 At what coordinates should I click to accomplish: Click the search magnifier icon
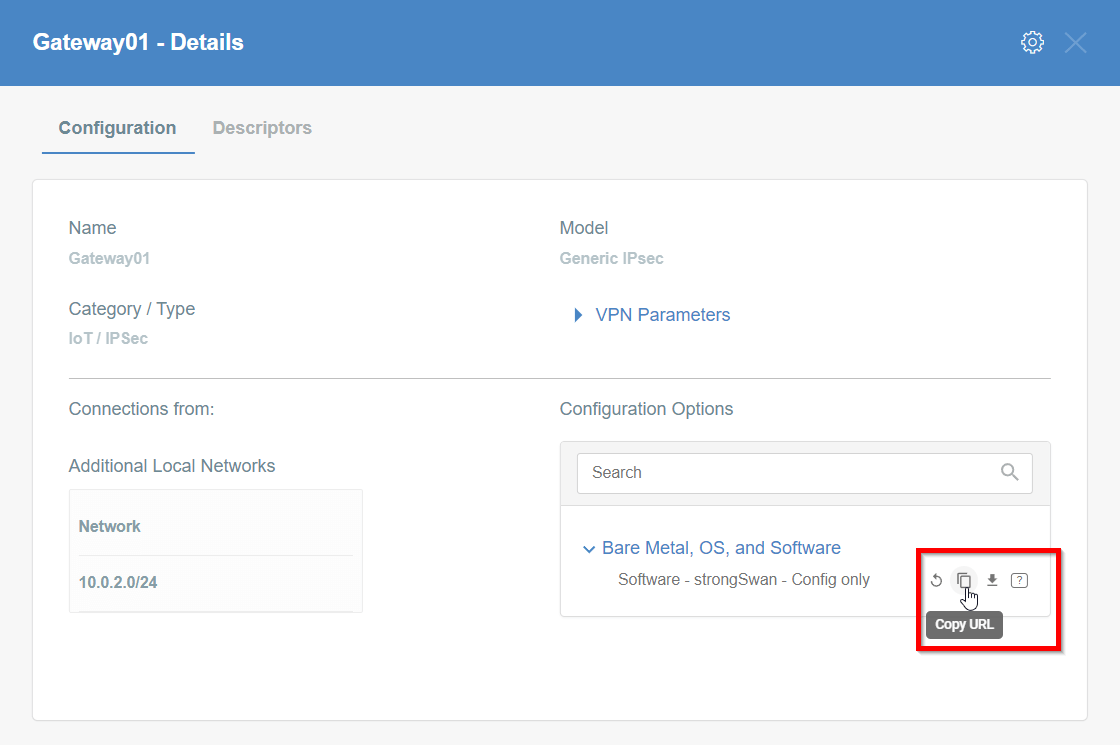click(x=1009, y=472)
